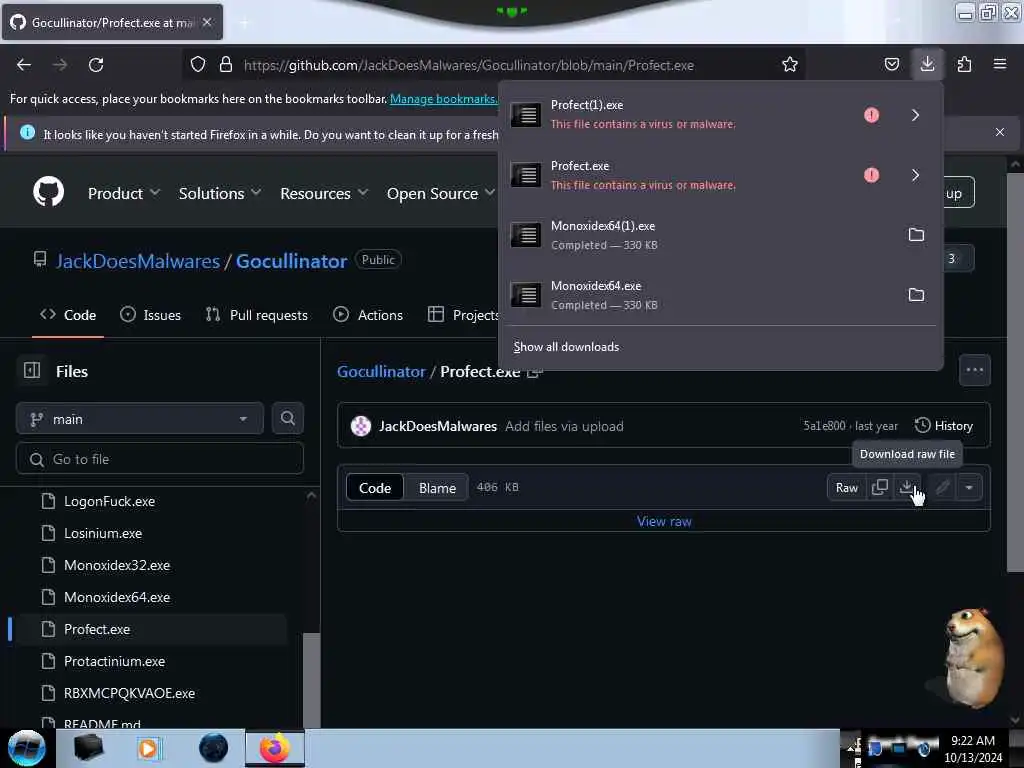Screen dimensions: 1024x768
Task: Open the three-dot more options button
Action: tap(974, 370)
